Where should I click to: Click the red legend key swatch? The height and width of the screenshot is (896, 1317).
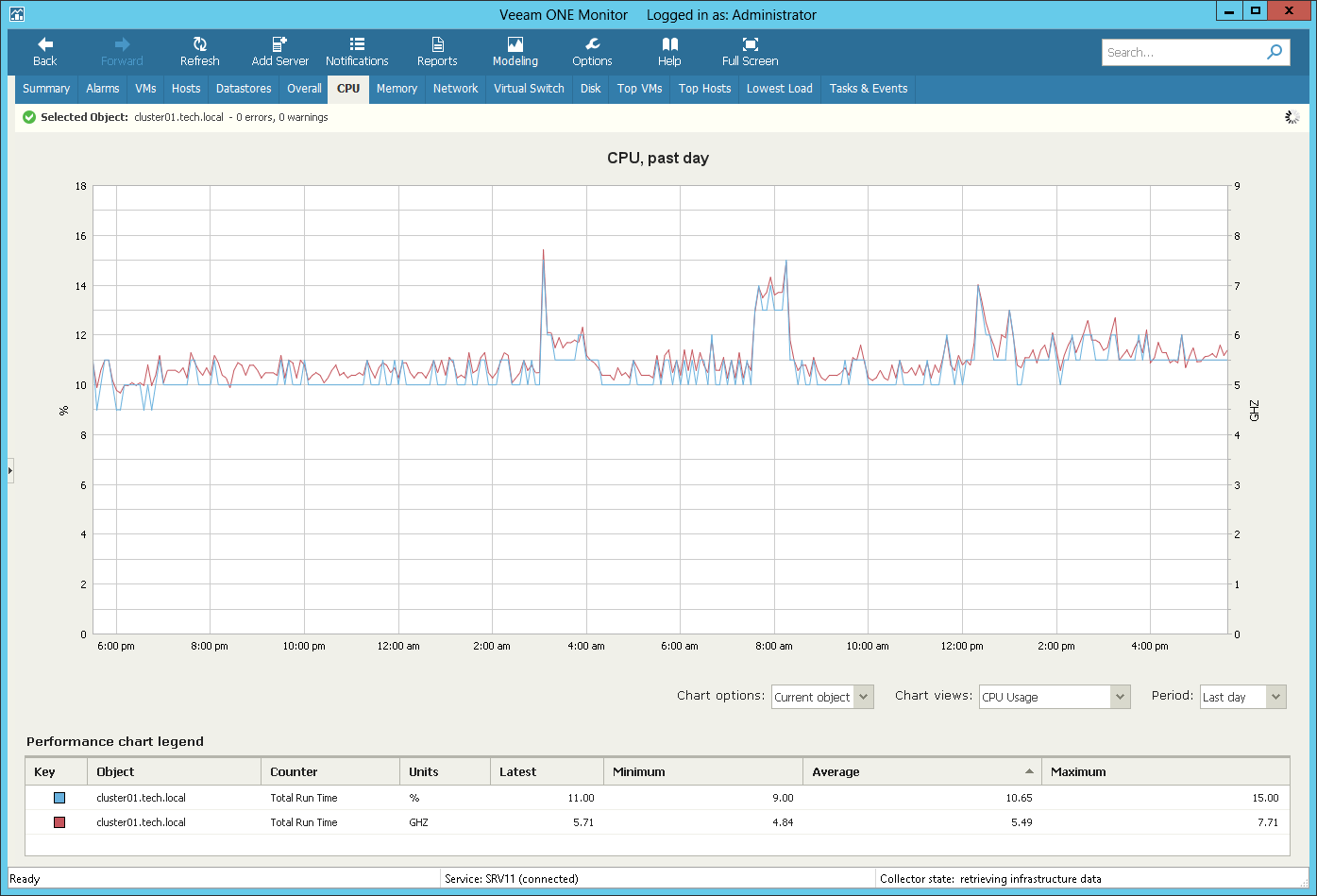pos(59,822)
